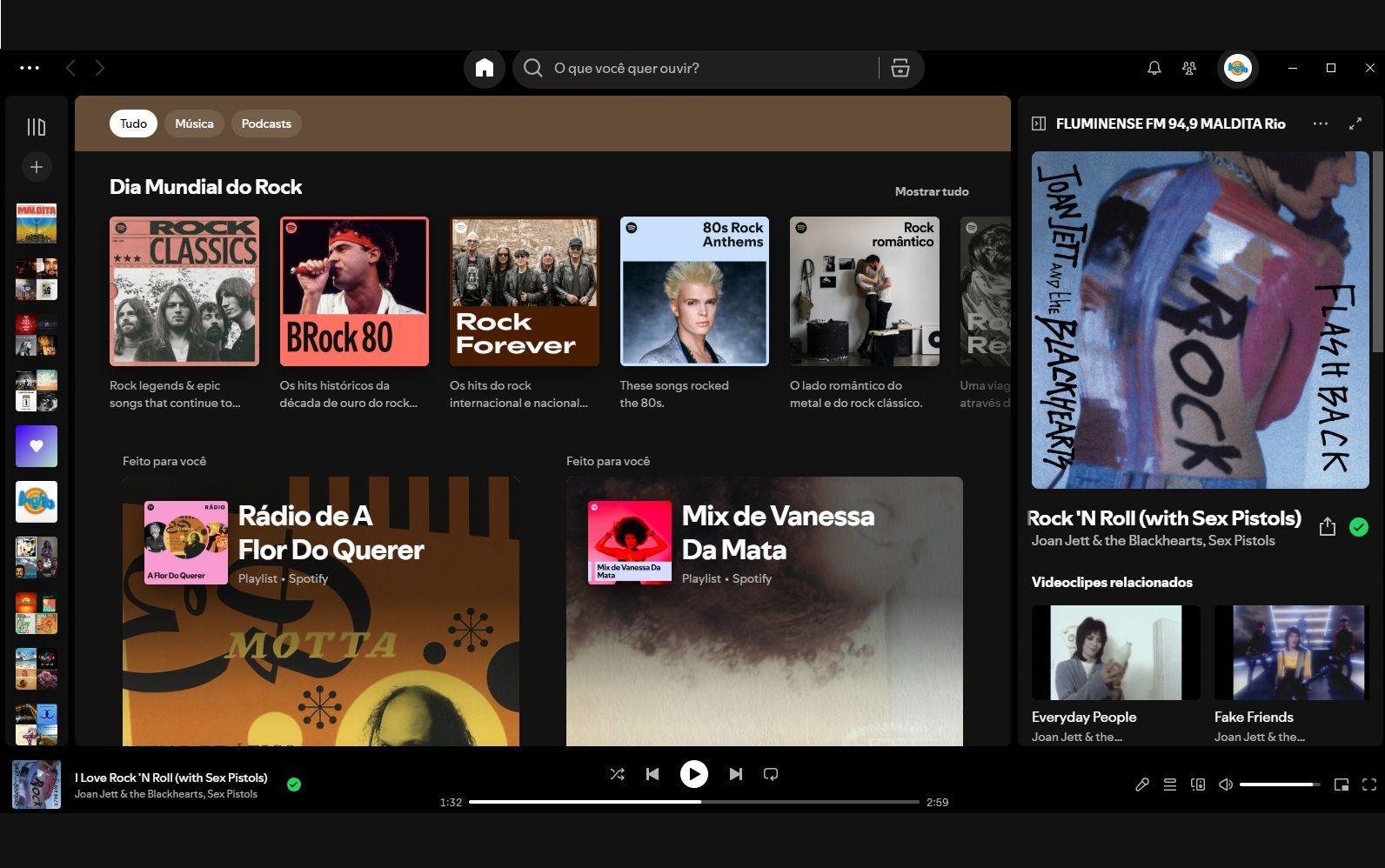Click Now Playing panel scrollbar
Viewport: 1385px width, 868px height.
point(1378,252)
